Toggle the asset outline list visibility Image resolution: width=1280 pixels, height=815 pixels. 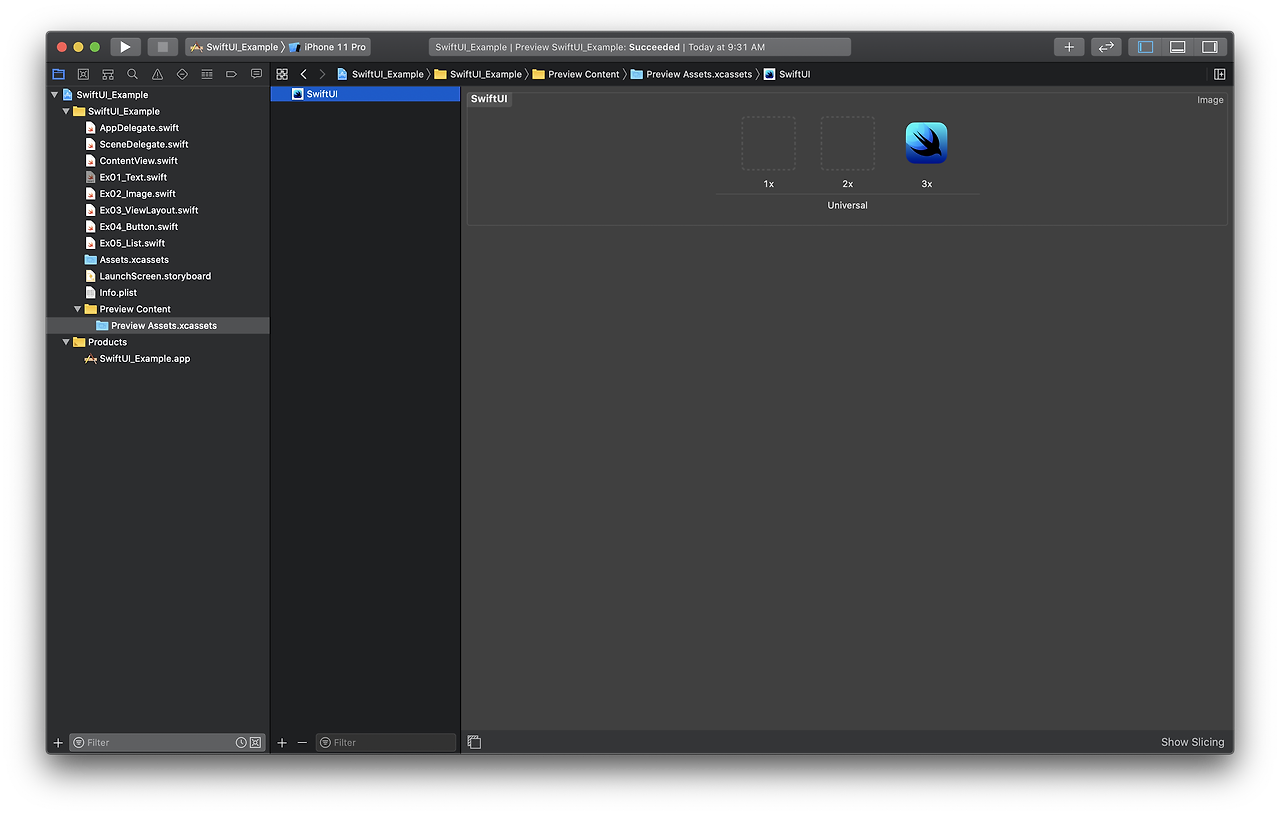click(474, 742)
